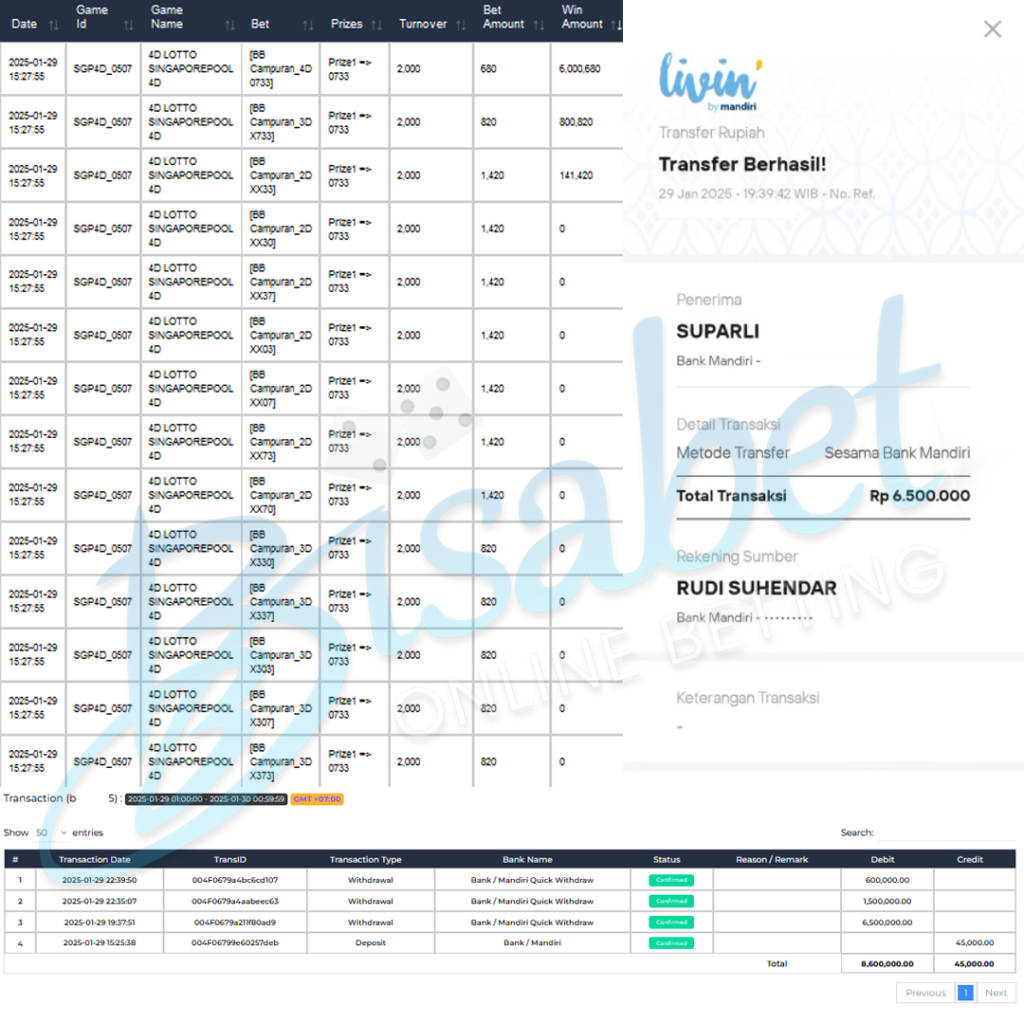
Task: Select page 1 in pagination
Action: (965, 993)
